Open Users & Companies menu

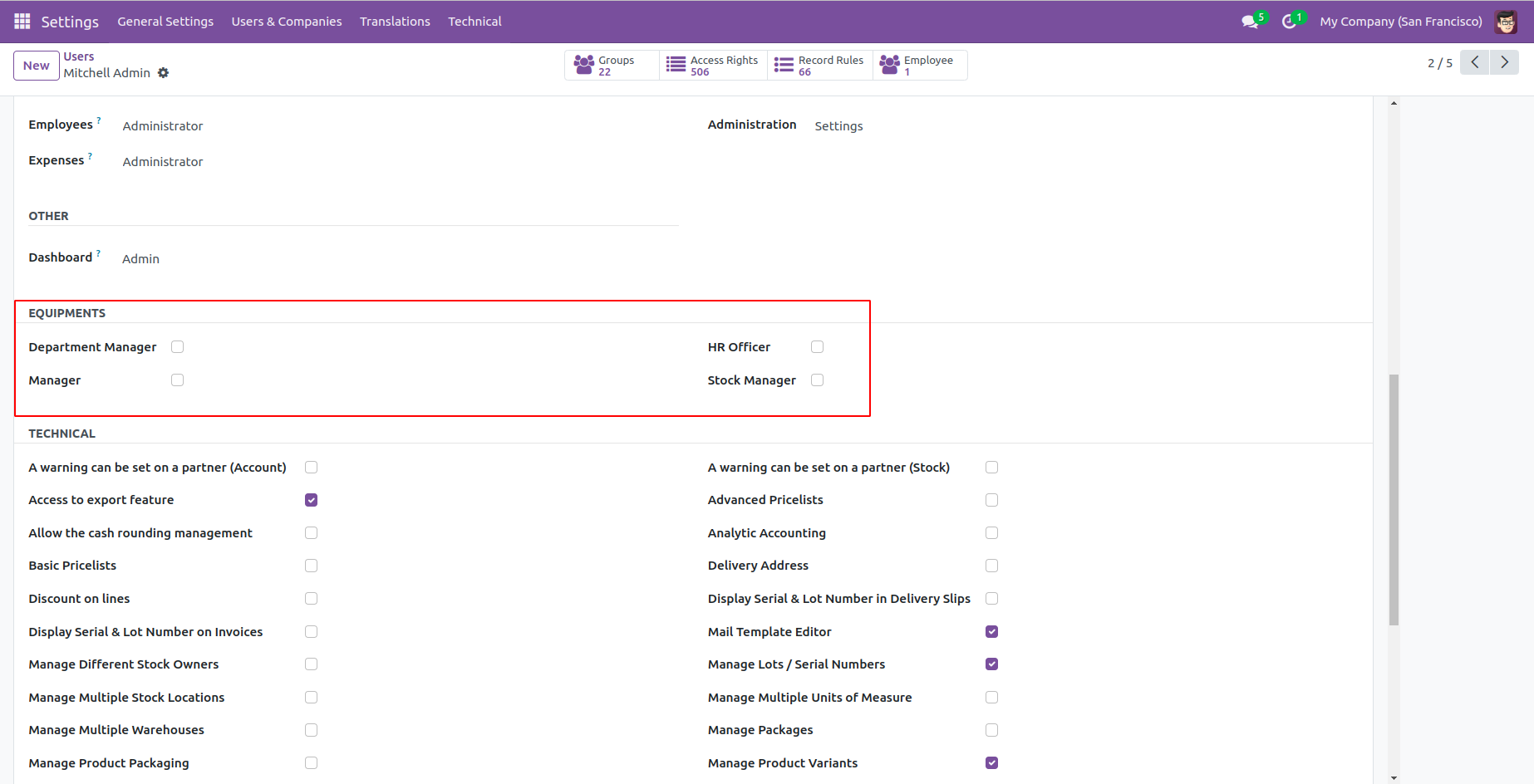pyautogui.click(x=287, y=22)
